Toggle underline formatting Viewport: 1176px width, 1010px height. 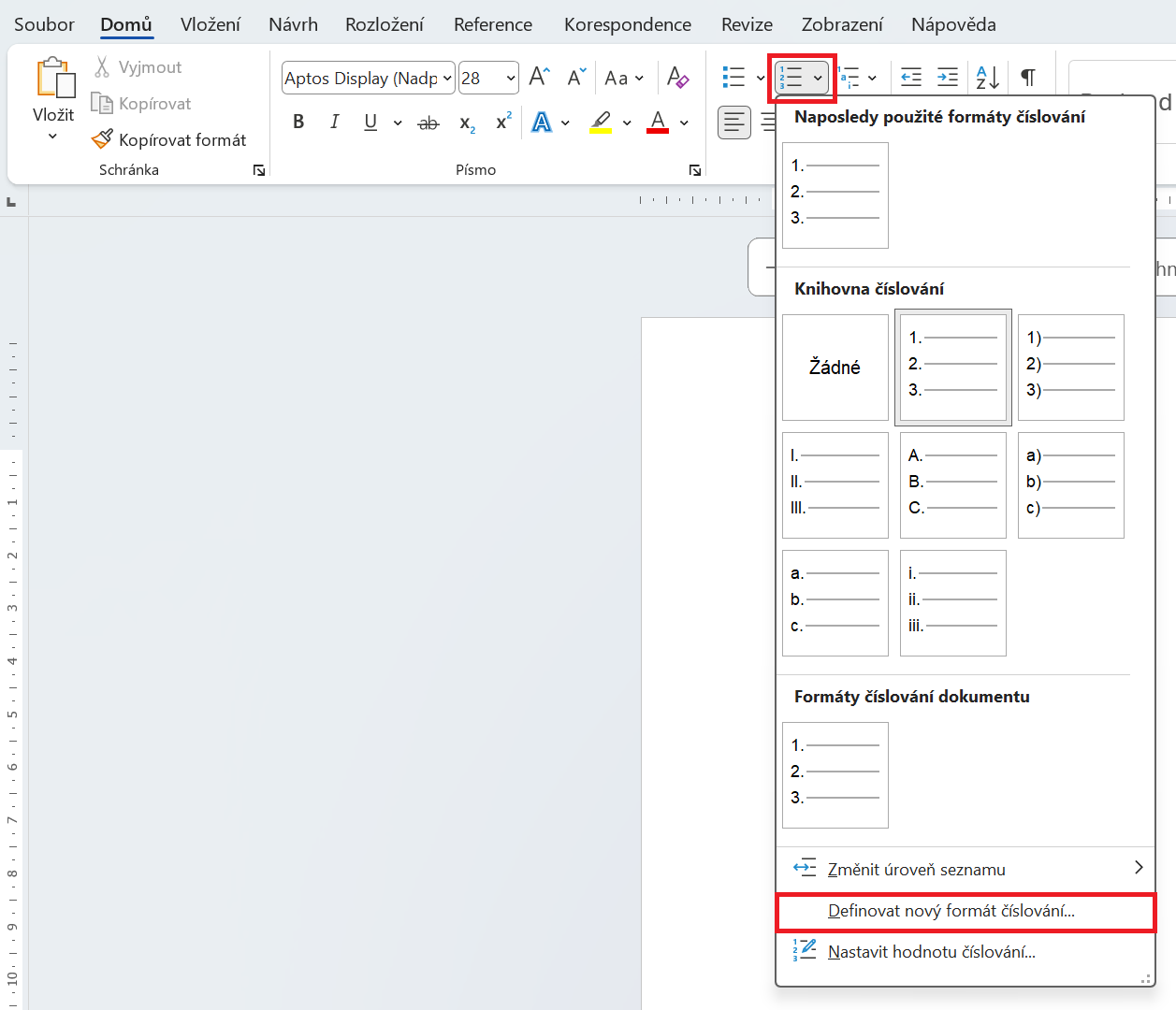pos(370,122)
